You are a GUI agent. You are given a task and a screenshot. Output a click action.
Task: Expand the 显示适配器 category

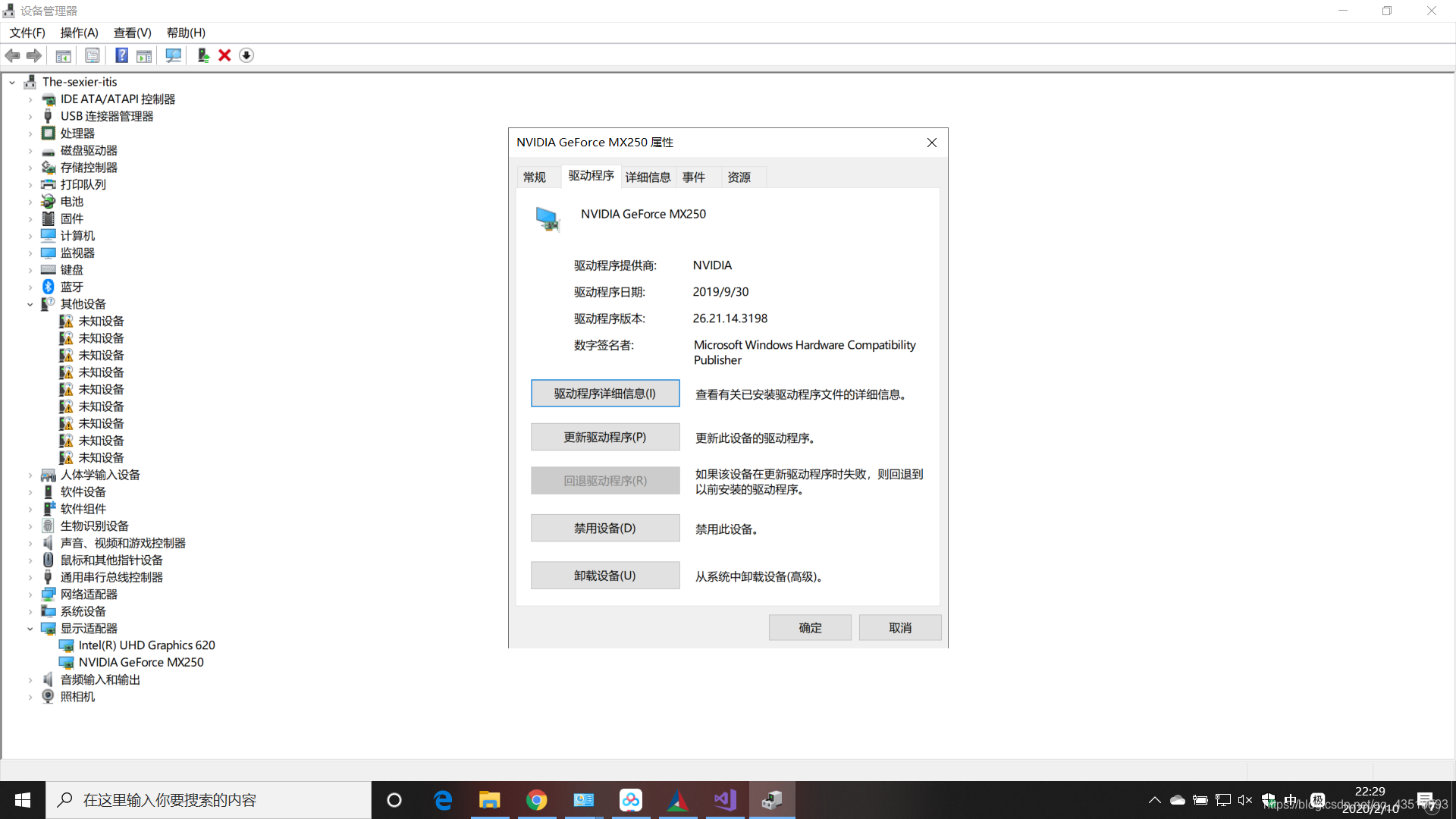click(x=30, y=628)
